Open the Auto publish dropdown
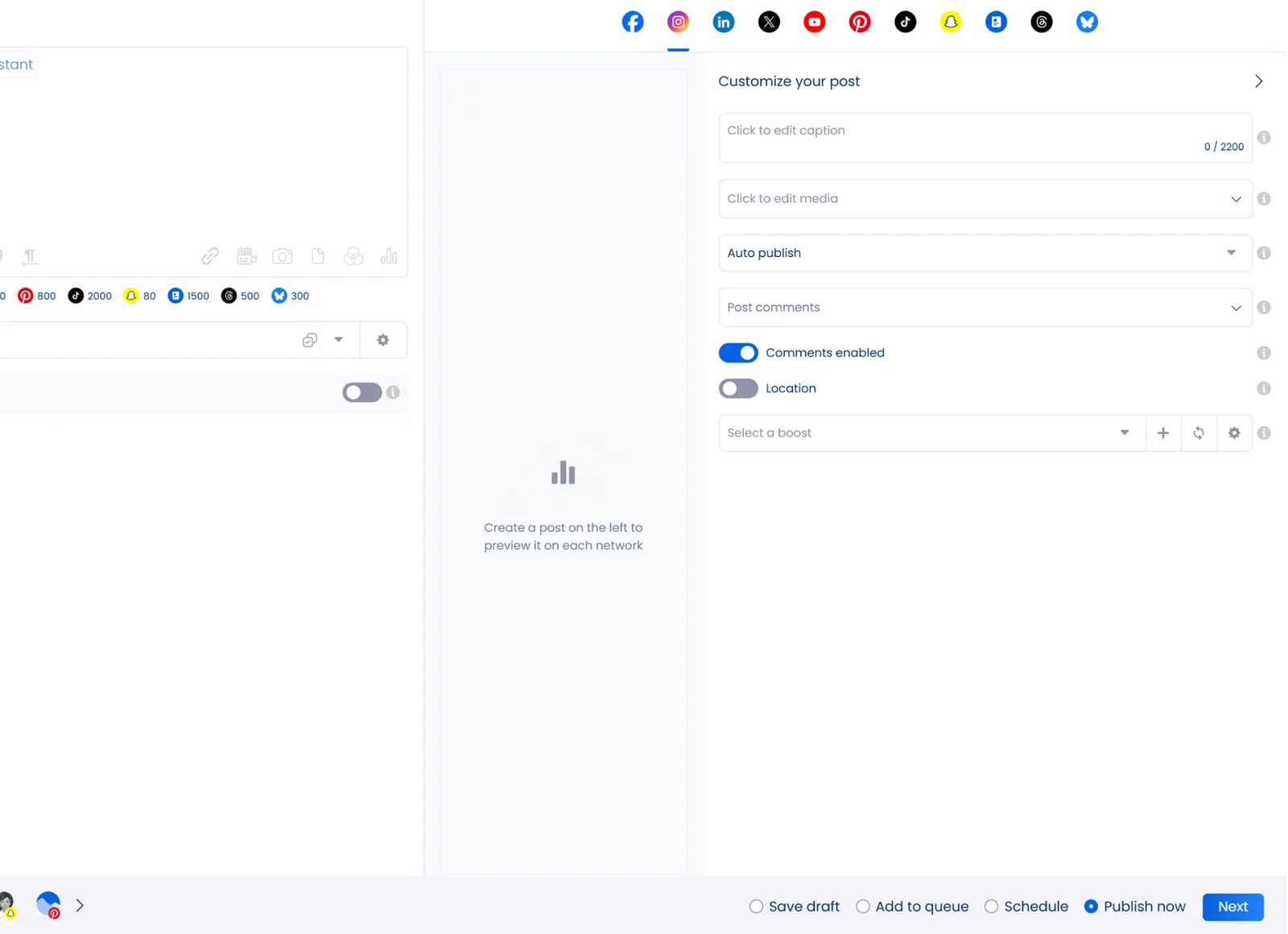This screenshot has height=934, width=1288. pyautogui.click(x=984, y=253)
